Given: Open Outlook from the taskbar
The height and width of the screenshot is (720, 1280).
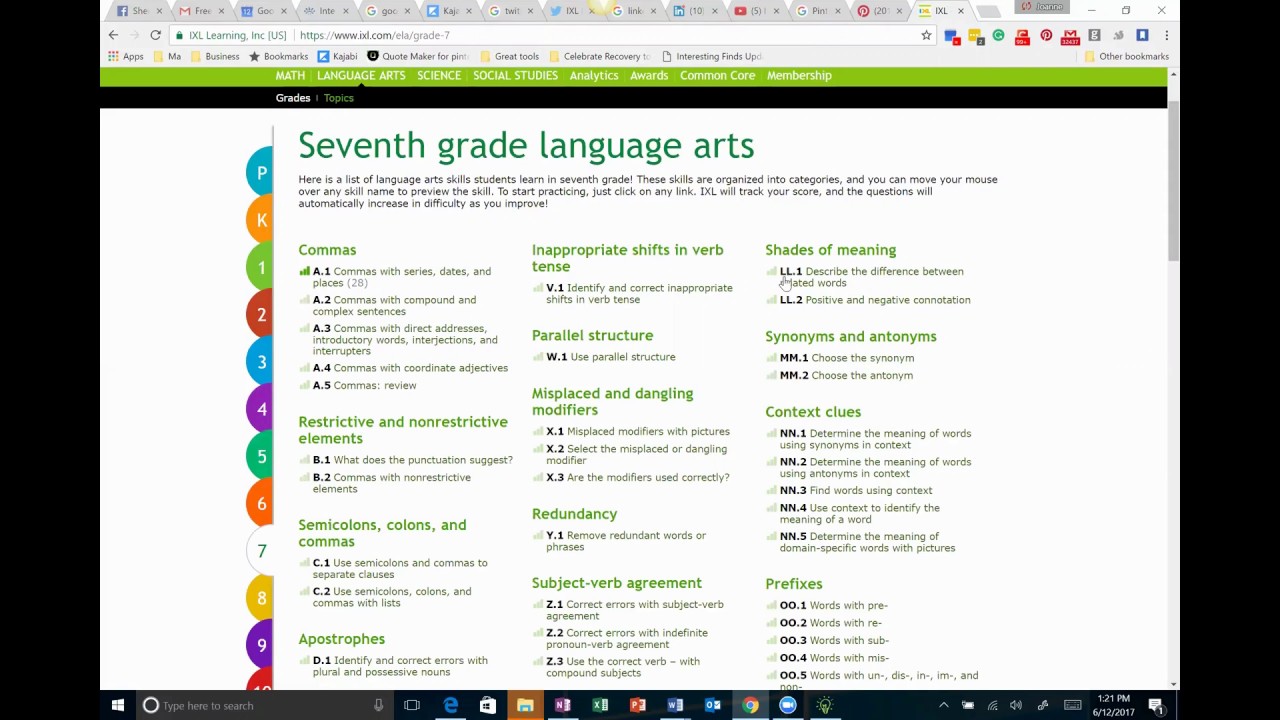Looking at the screenshot, I should click(712, 706).
